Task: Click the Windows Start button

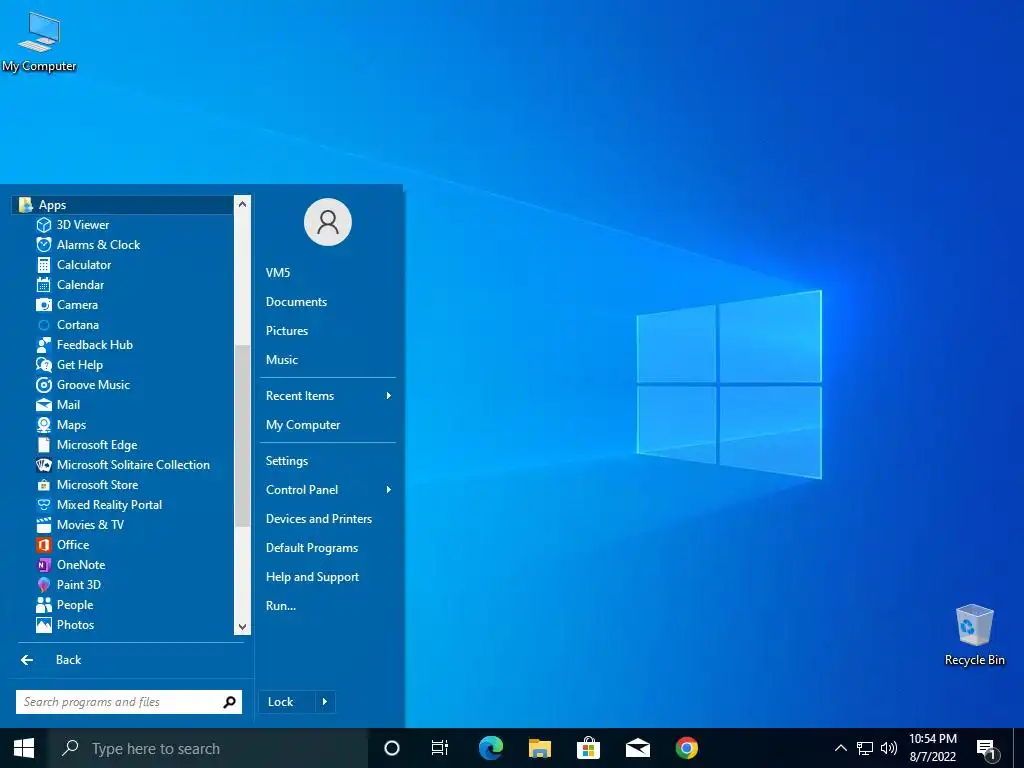Action: coord(24,748)
